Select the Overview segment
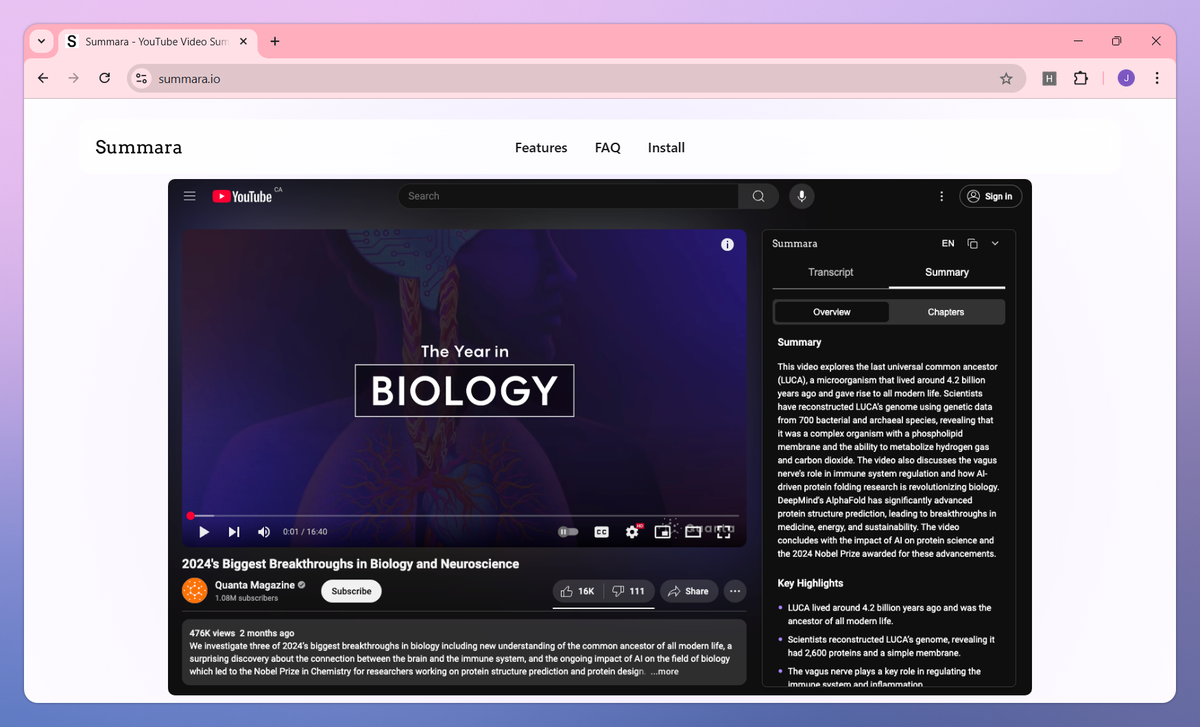 point(831,312)
